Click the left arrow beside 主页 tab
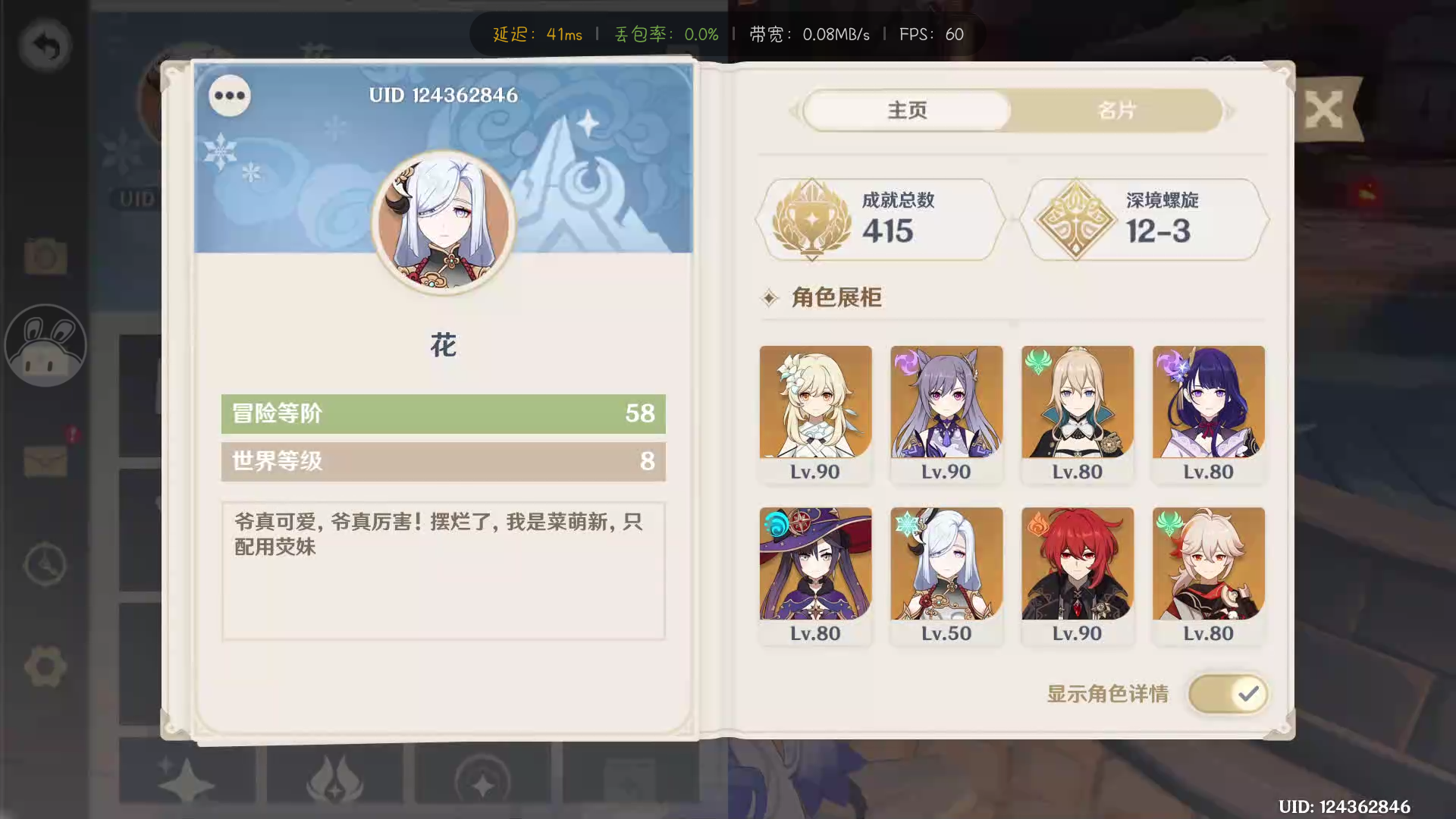Image resolution: width=1456 pixels, height=819 pixels. (x=794, y=111)
